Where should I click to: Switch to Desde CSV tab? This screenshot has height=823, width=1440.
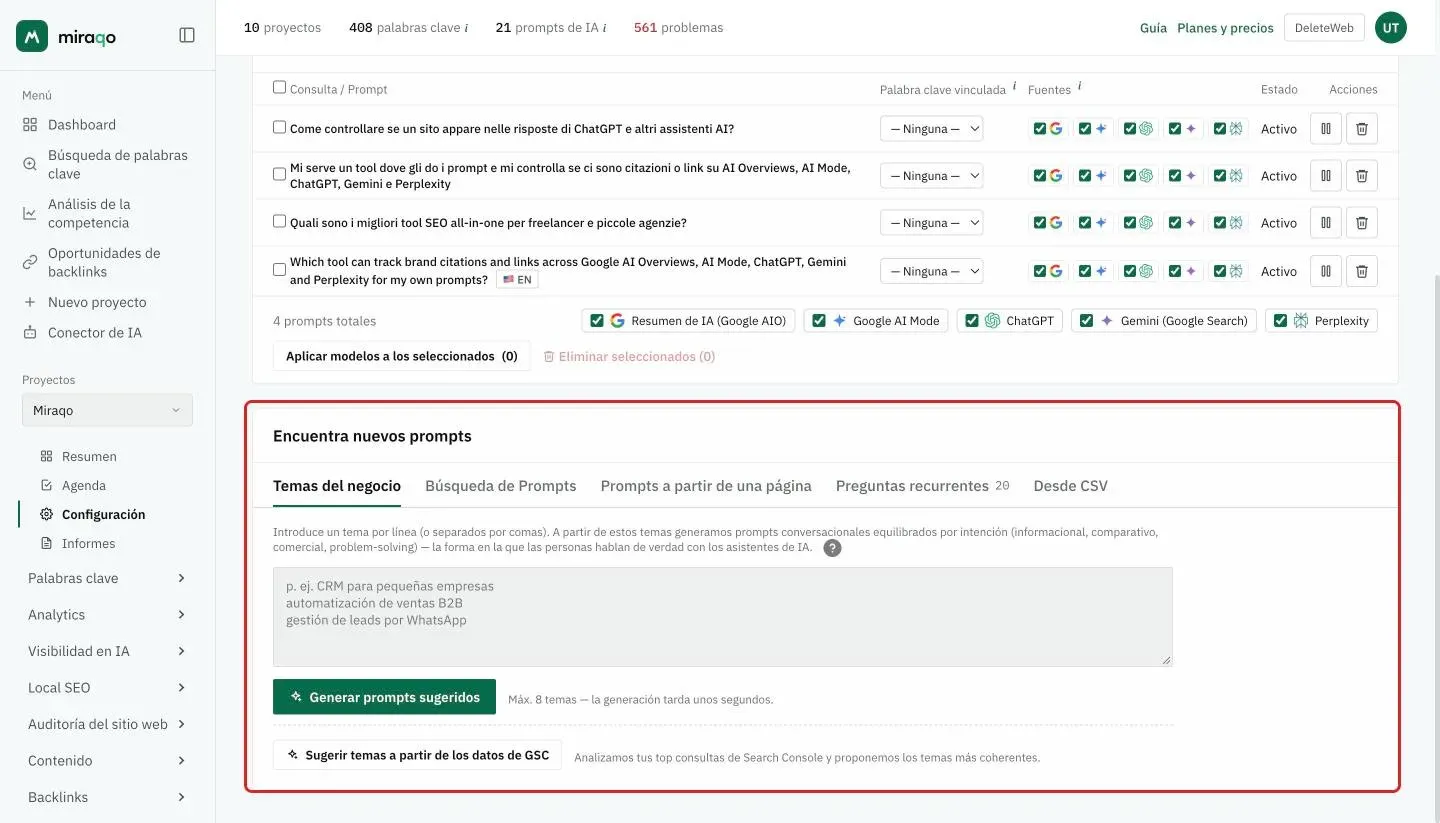[1070, 486]
